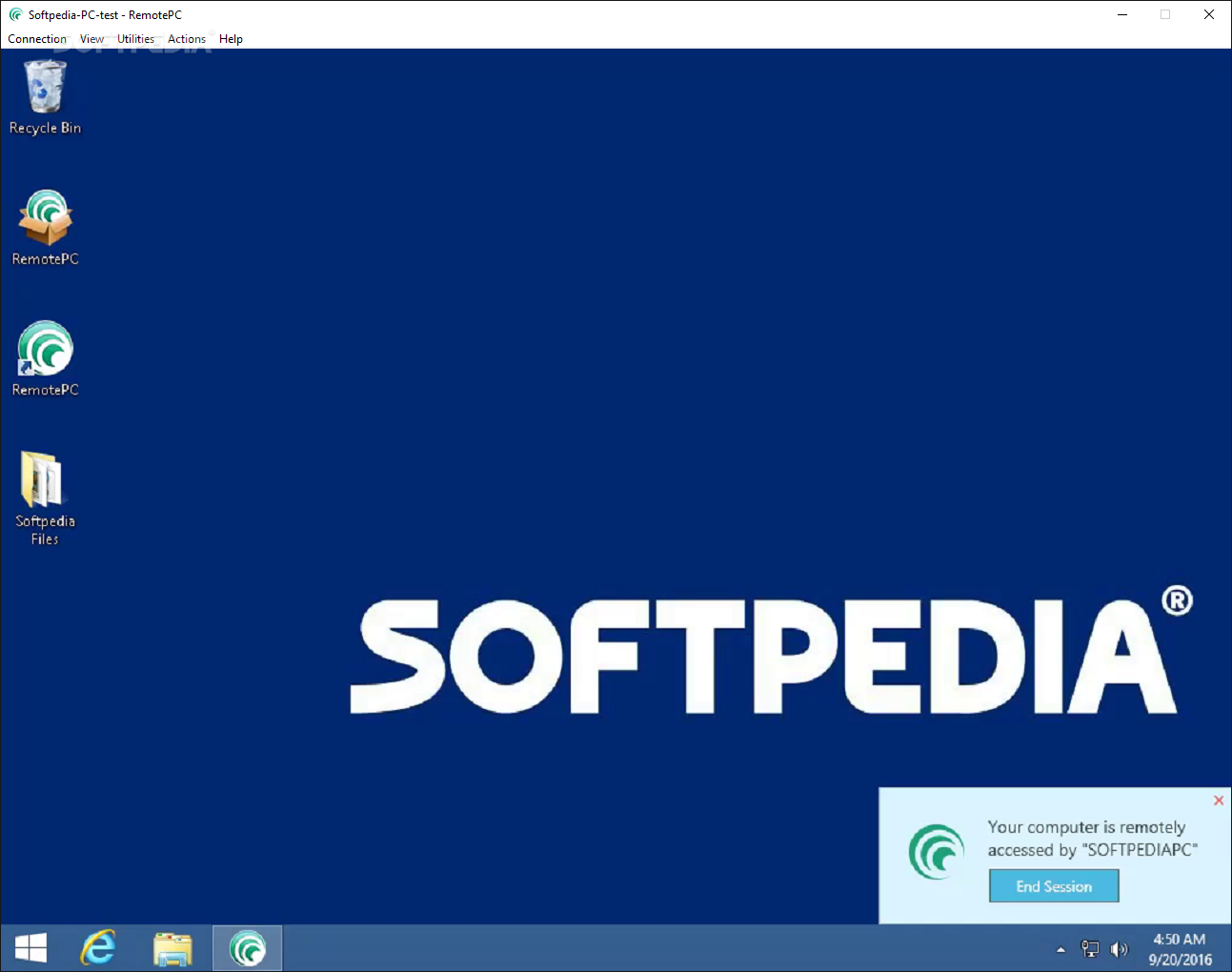Select the RemotePC shortcut desktop icon
1232x972 pixels.
(45, 358)
